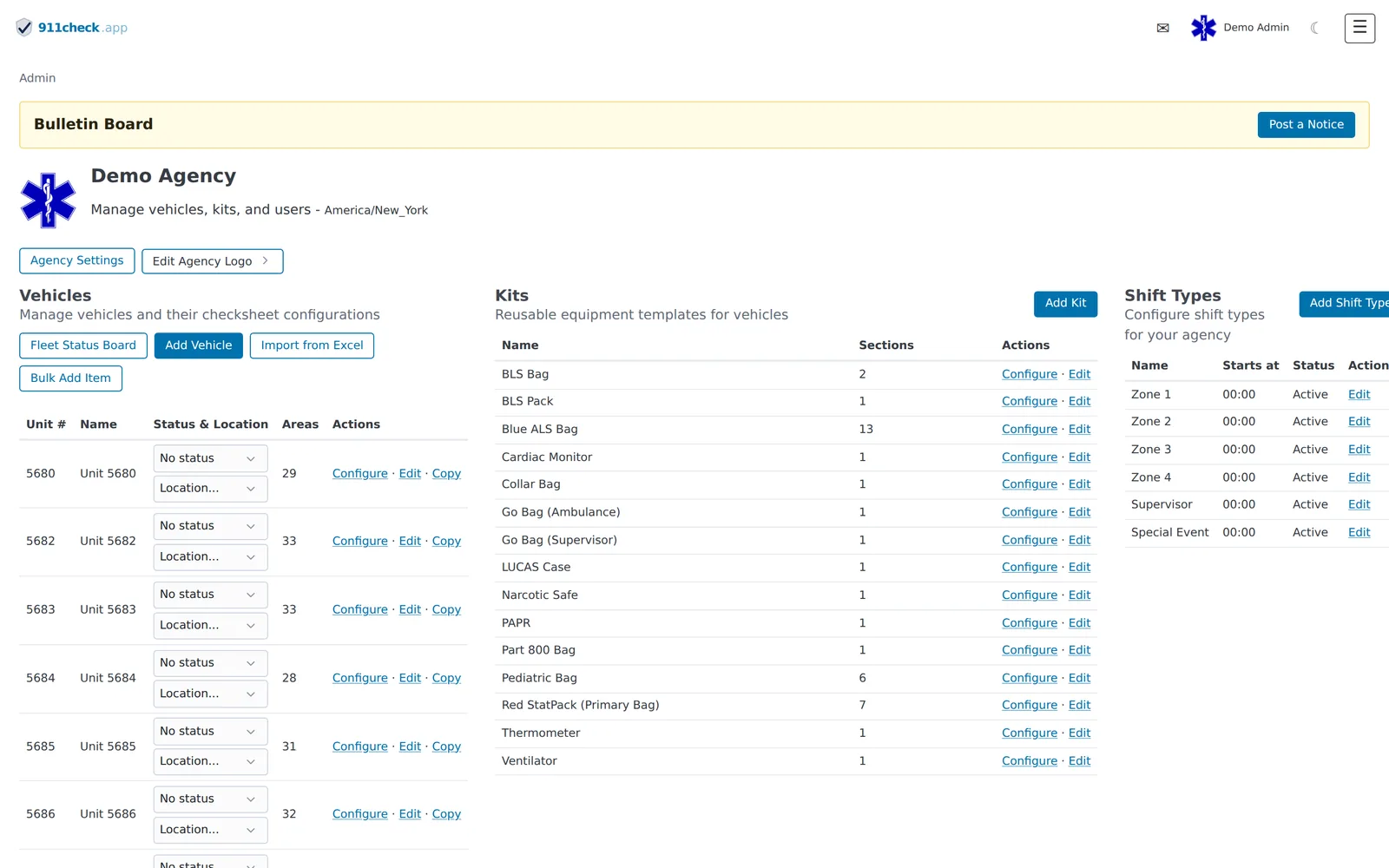Image resolution: width=1389 pixels, height=868 pixels.
Task: Click the Admin breadcrumb text
Action: point(37,78)
